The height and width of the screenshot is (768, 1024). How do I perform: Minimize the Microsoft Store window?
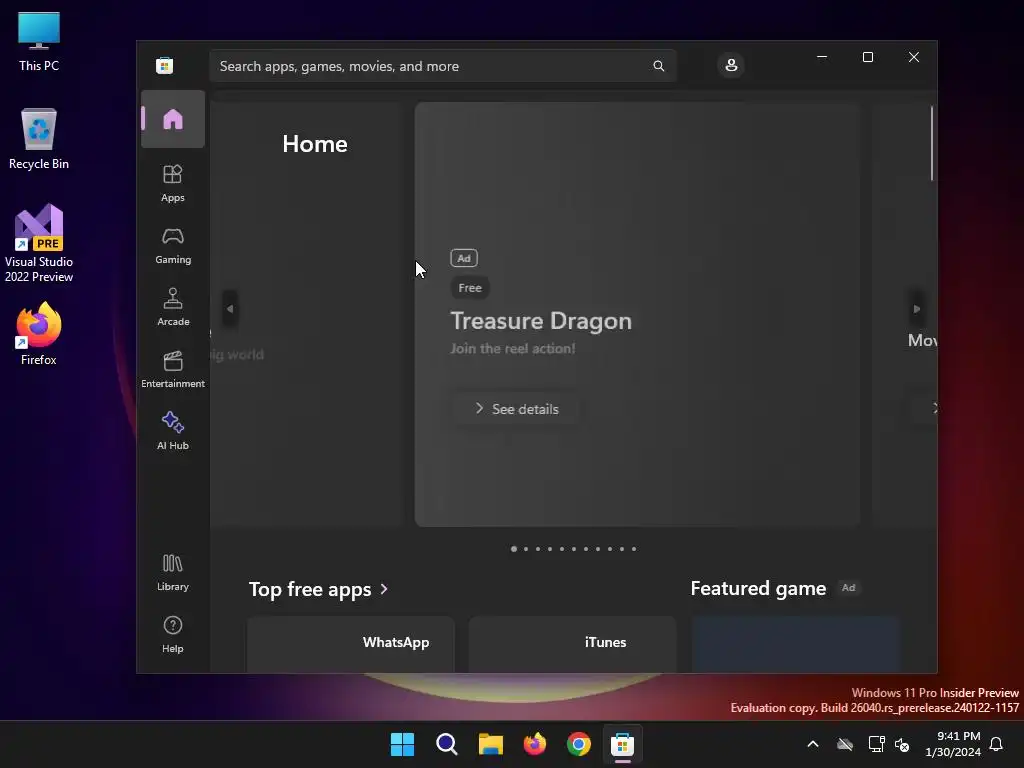click(822, 57)
